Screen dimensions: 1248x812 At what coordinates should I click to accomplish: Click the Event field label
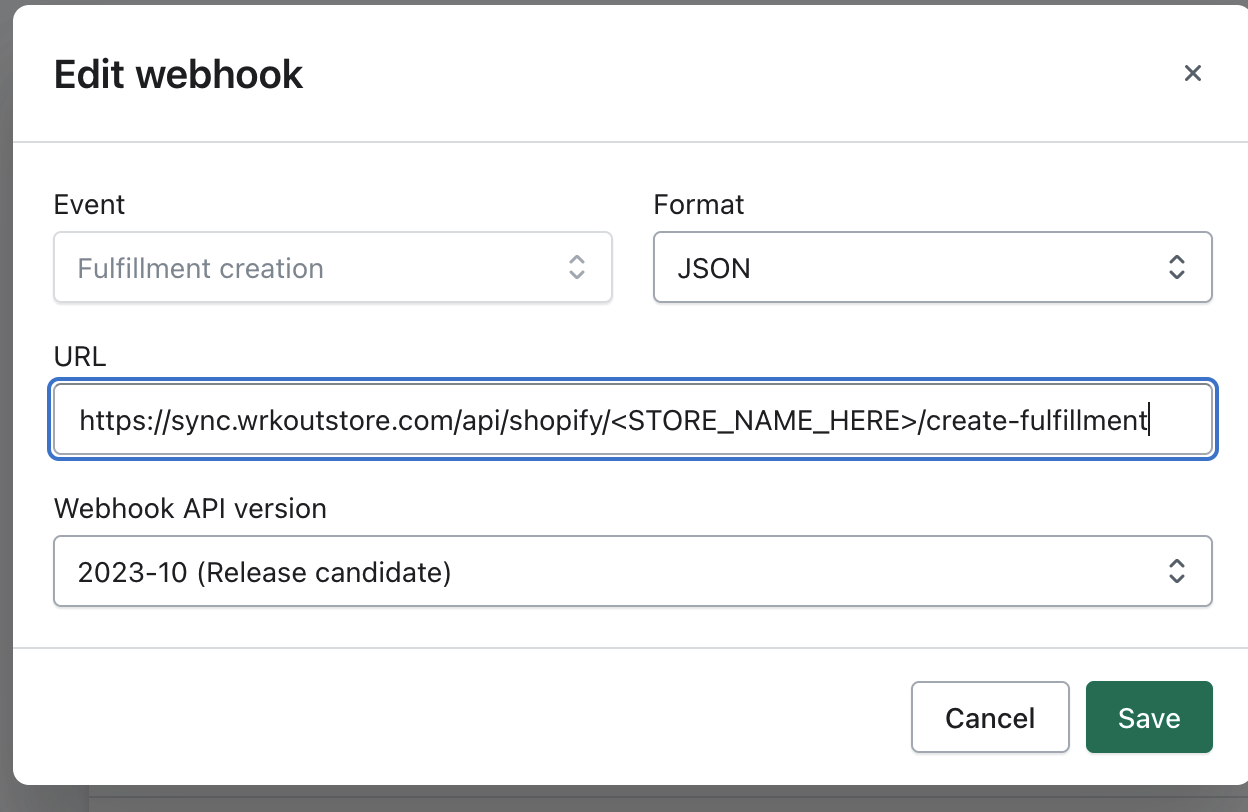click(89, 204)
